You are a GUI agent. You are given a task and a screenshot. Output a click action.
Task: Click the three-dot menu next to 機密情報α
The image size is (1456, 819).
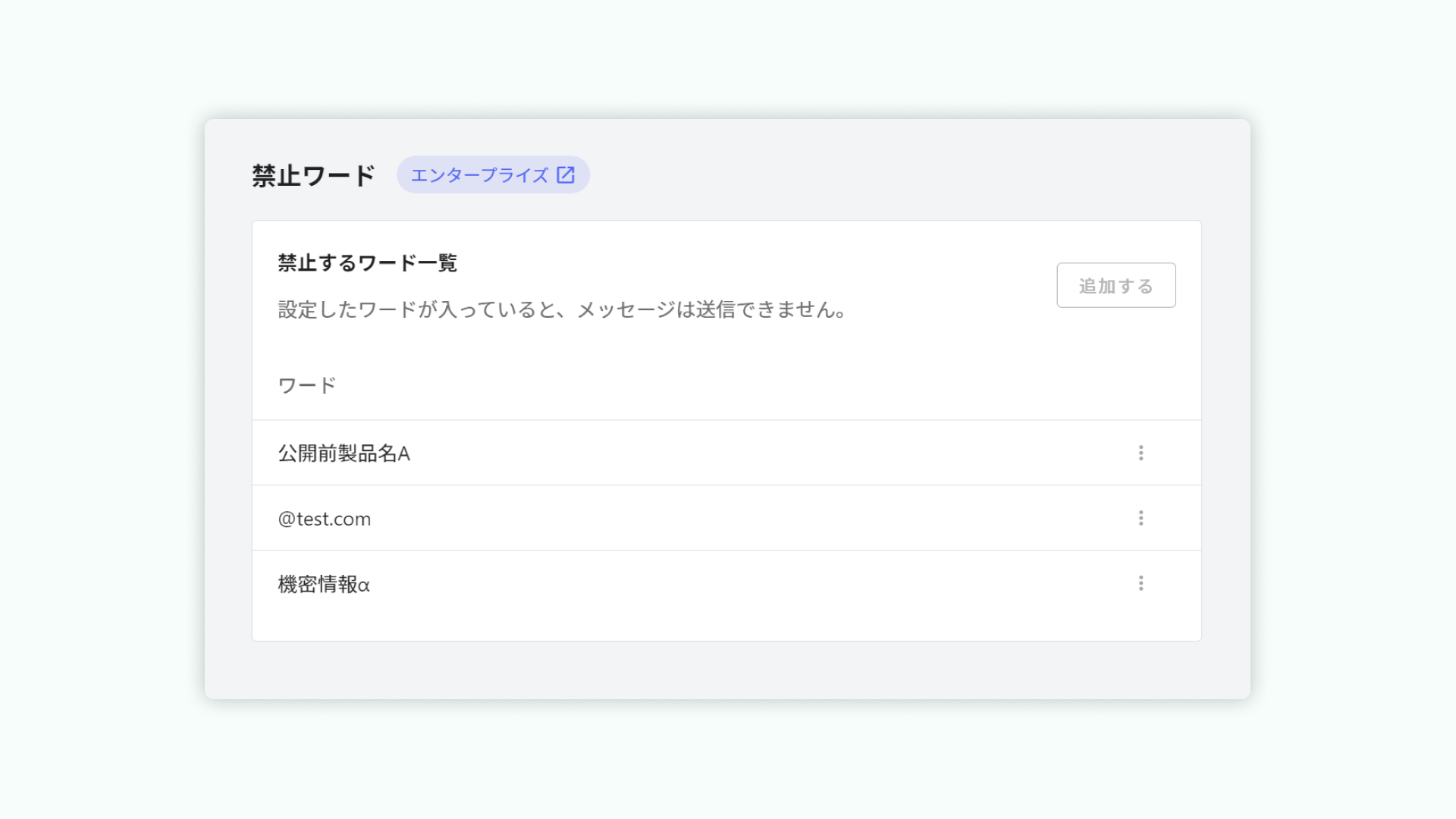click(1141, 583)
